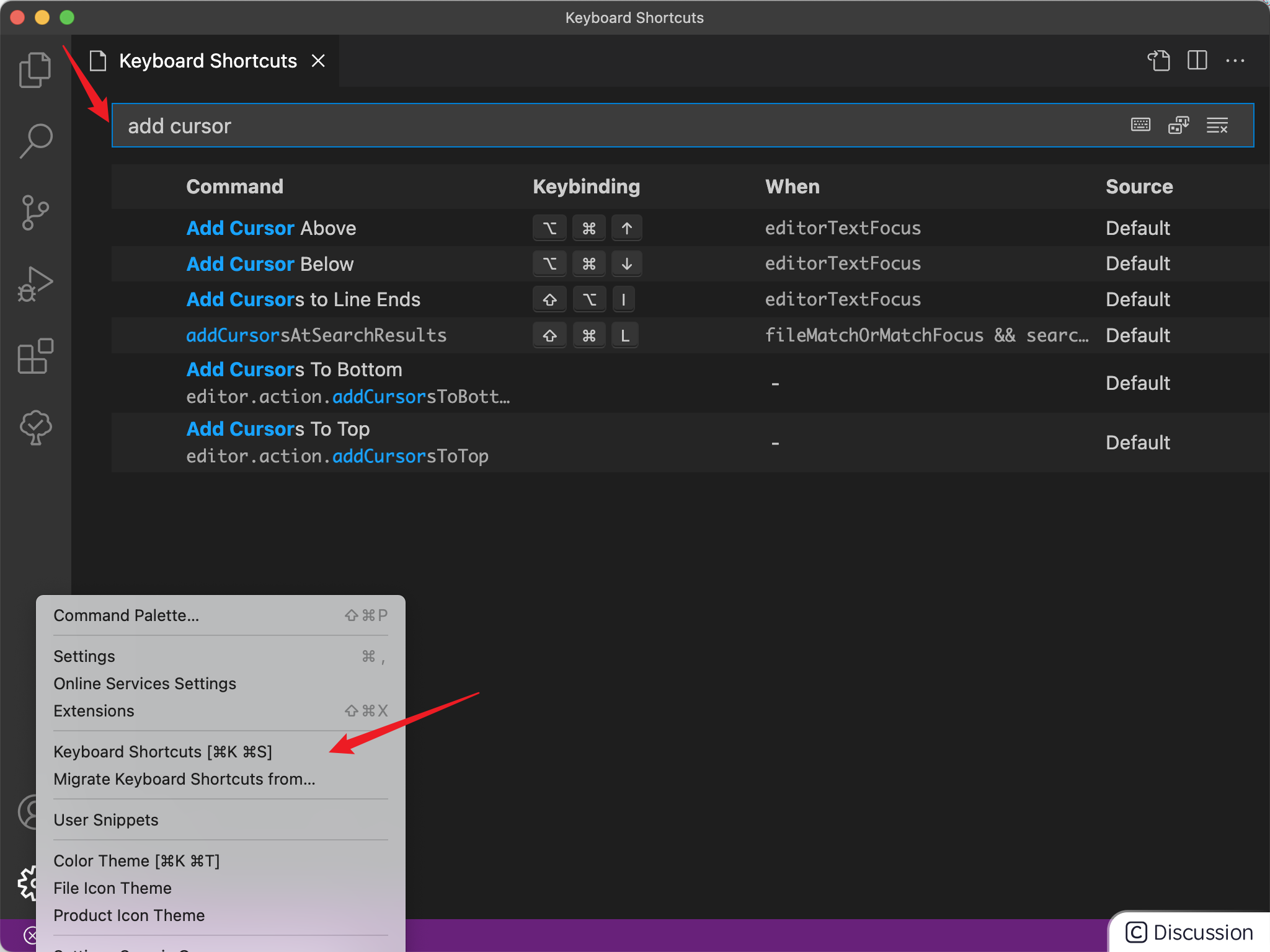Click Color Theme menu item
Screen dimensions: 1270x952
tap(136, 861)
